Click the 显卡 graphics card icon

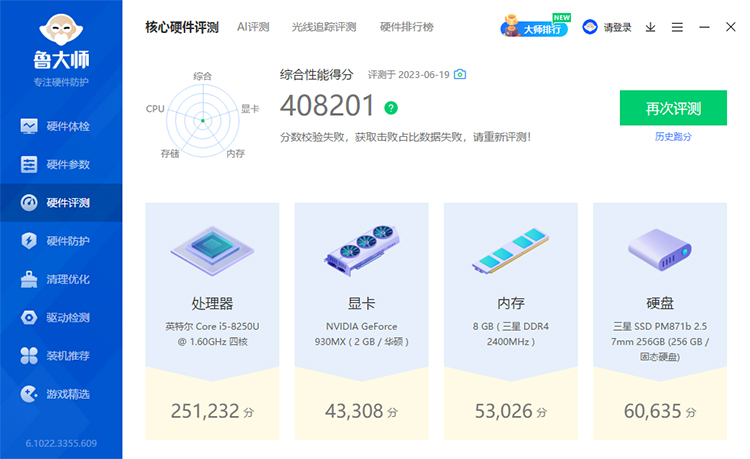click(x=362, y=250)
